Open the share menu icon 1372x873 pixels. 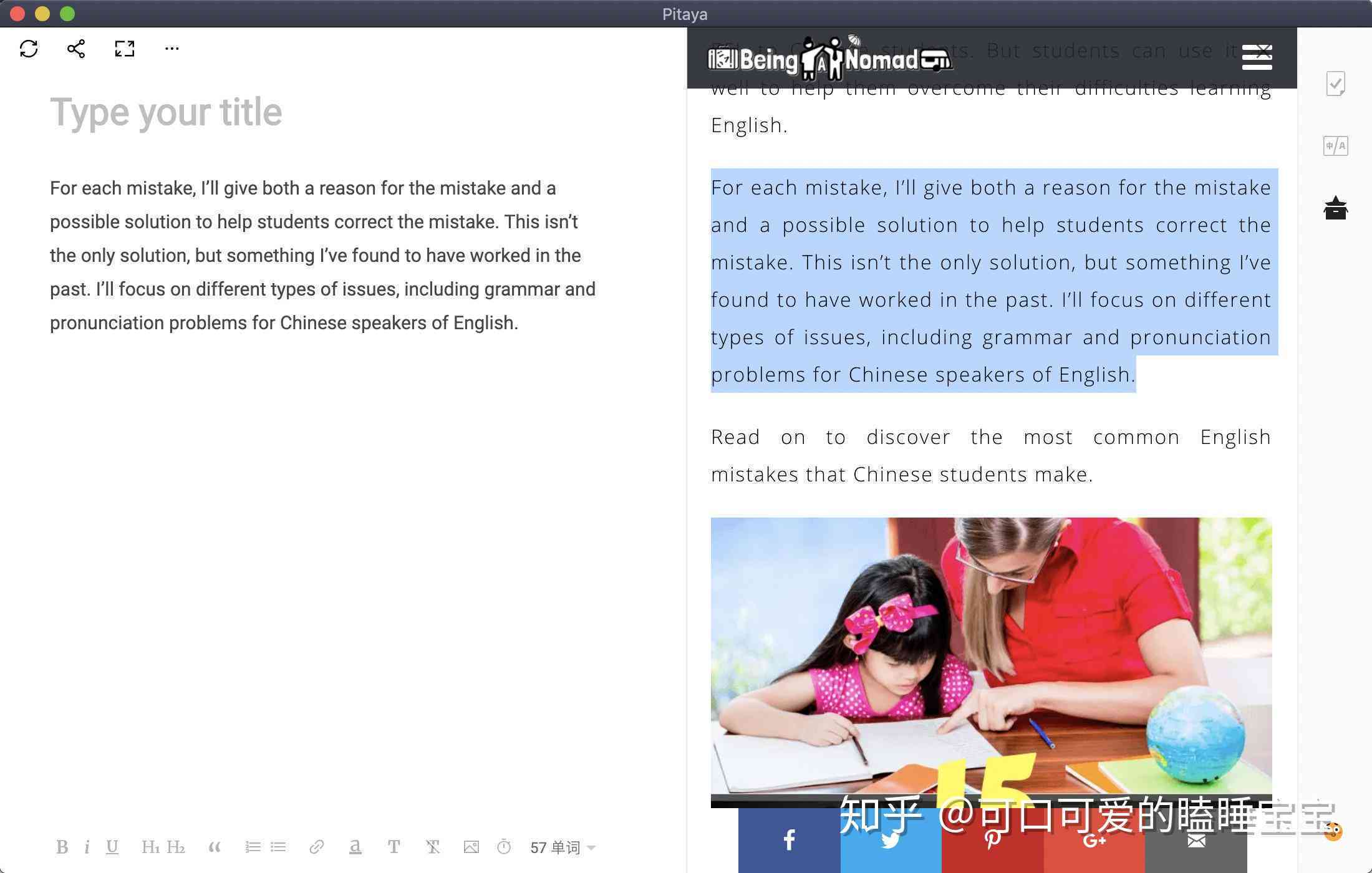[x=75, y=48]
